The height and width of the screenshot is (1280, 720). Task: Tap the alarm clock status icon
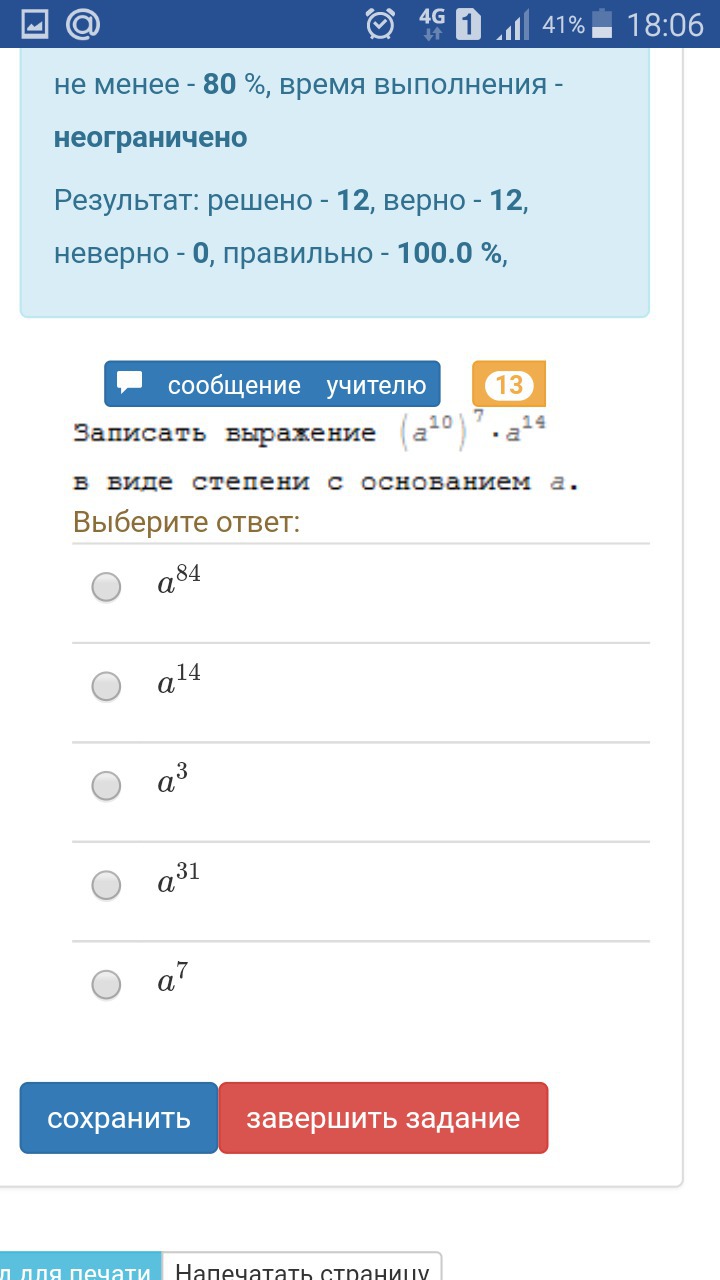tap(380, 24)
